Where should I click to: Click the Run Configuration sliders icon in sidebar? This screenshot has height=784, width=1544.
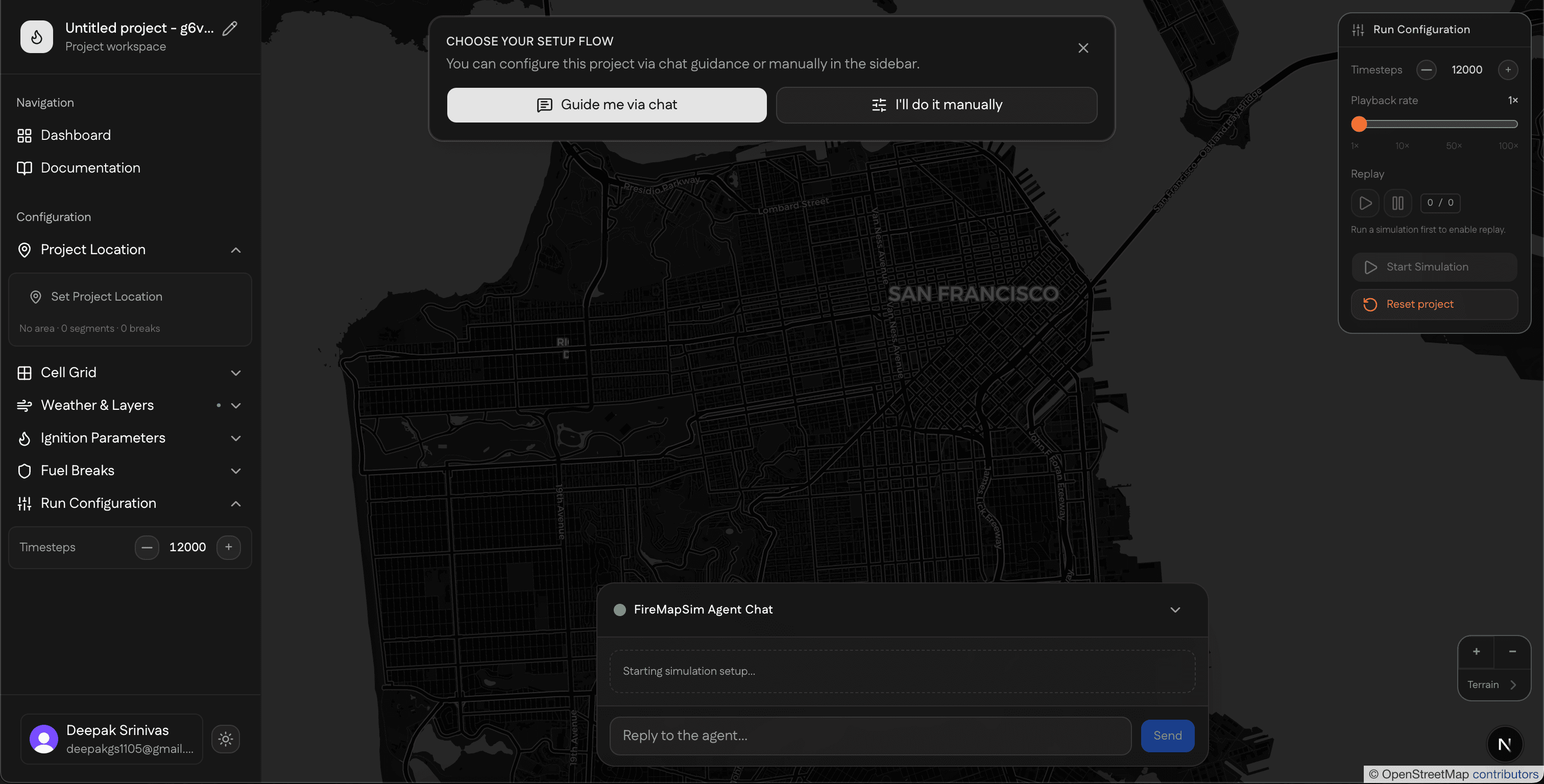[25, 504]
